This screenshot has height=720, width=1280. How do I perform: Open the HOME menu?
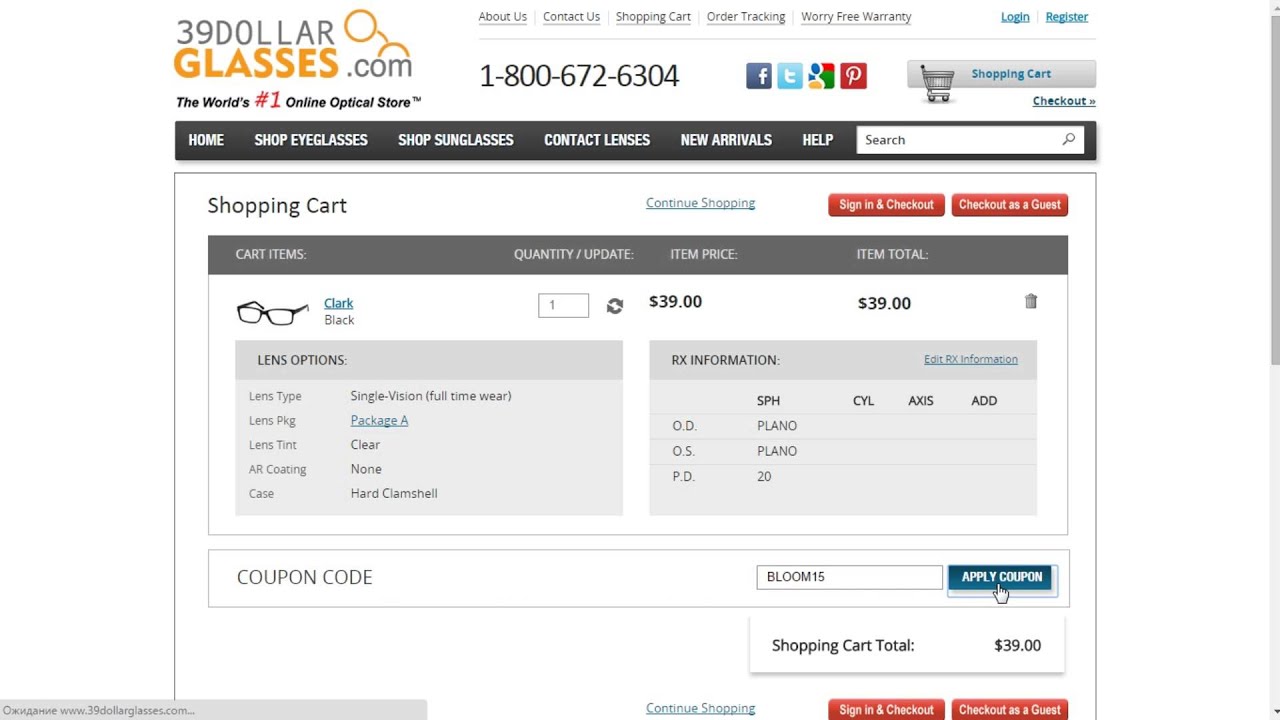tap(206, 140)
